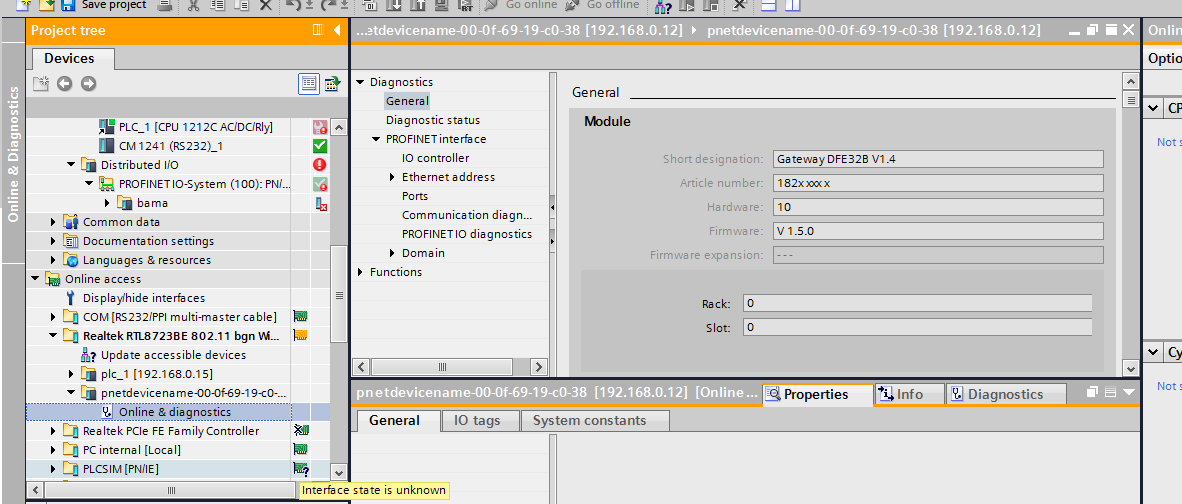
Task: Click the details view export icon in Project tree
Action: (332, 84)
